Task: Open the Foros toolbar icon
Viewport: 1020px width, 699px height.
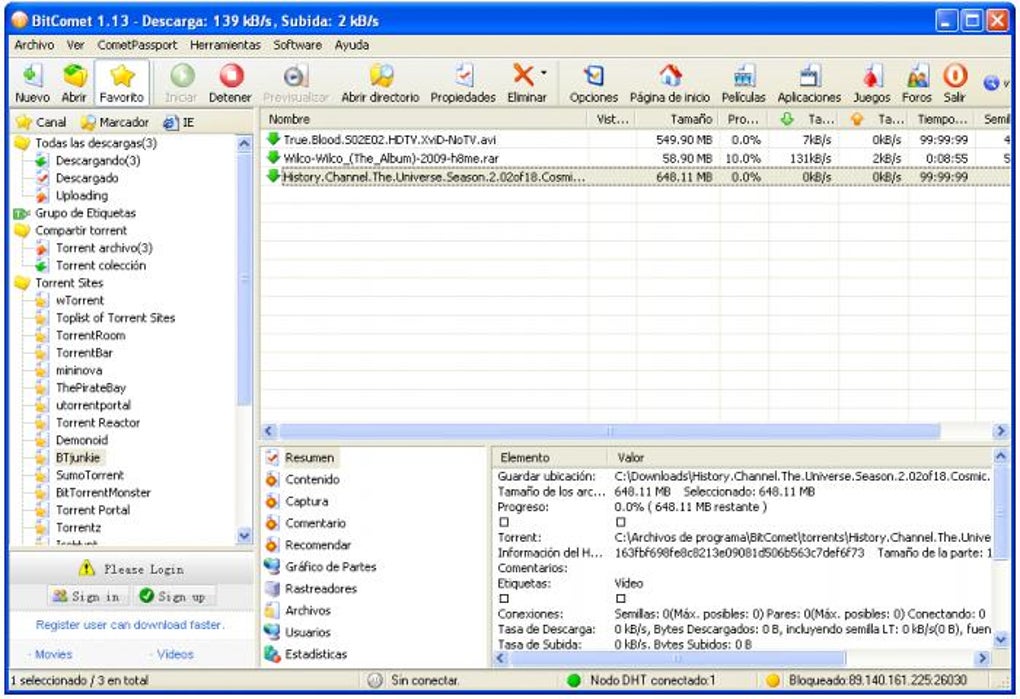Action: (917, 77)
